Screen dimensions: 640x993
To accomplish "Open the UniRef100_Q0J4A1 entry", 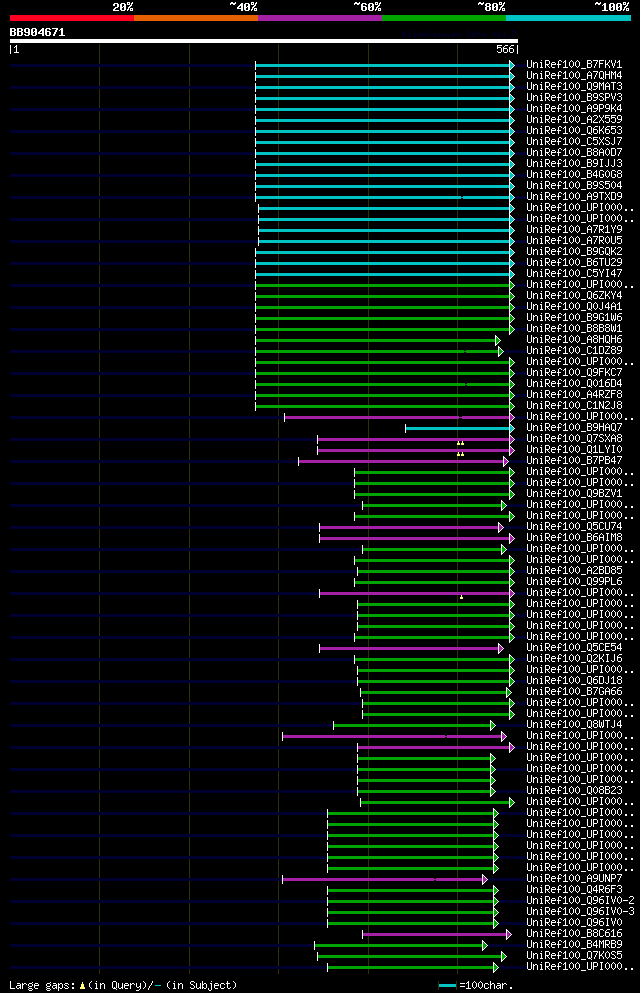I will (574, 307).
